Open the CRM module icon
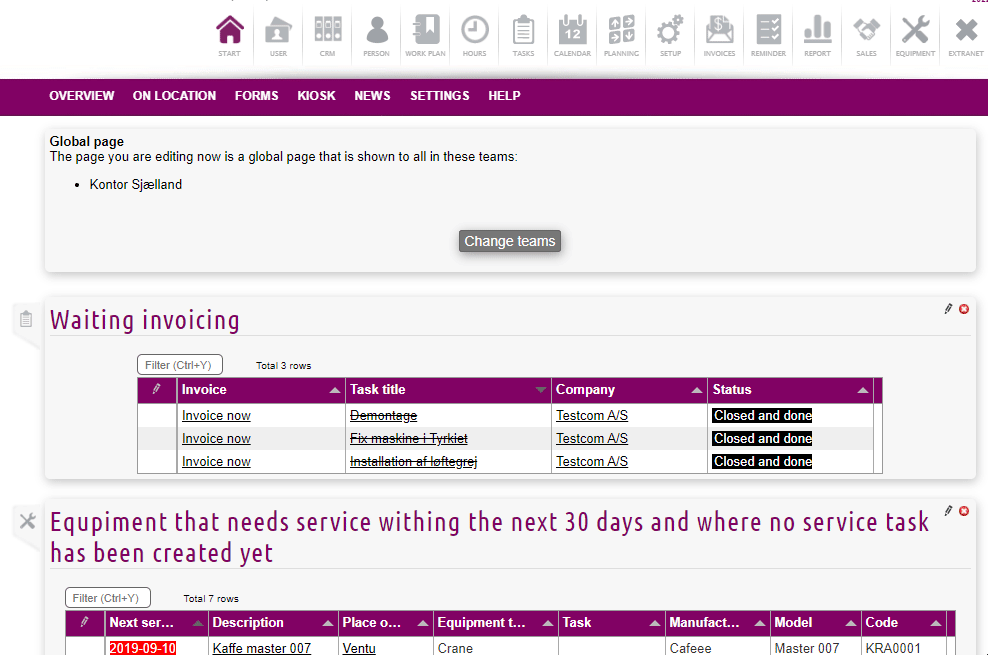The image size is (988, 655). tap(327, 35)
